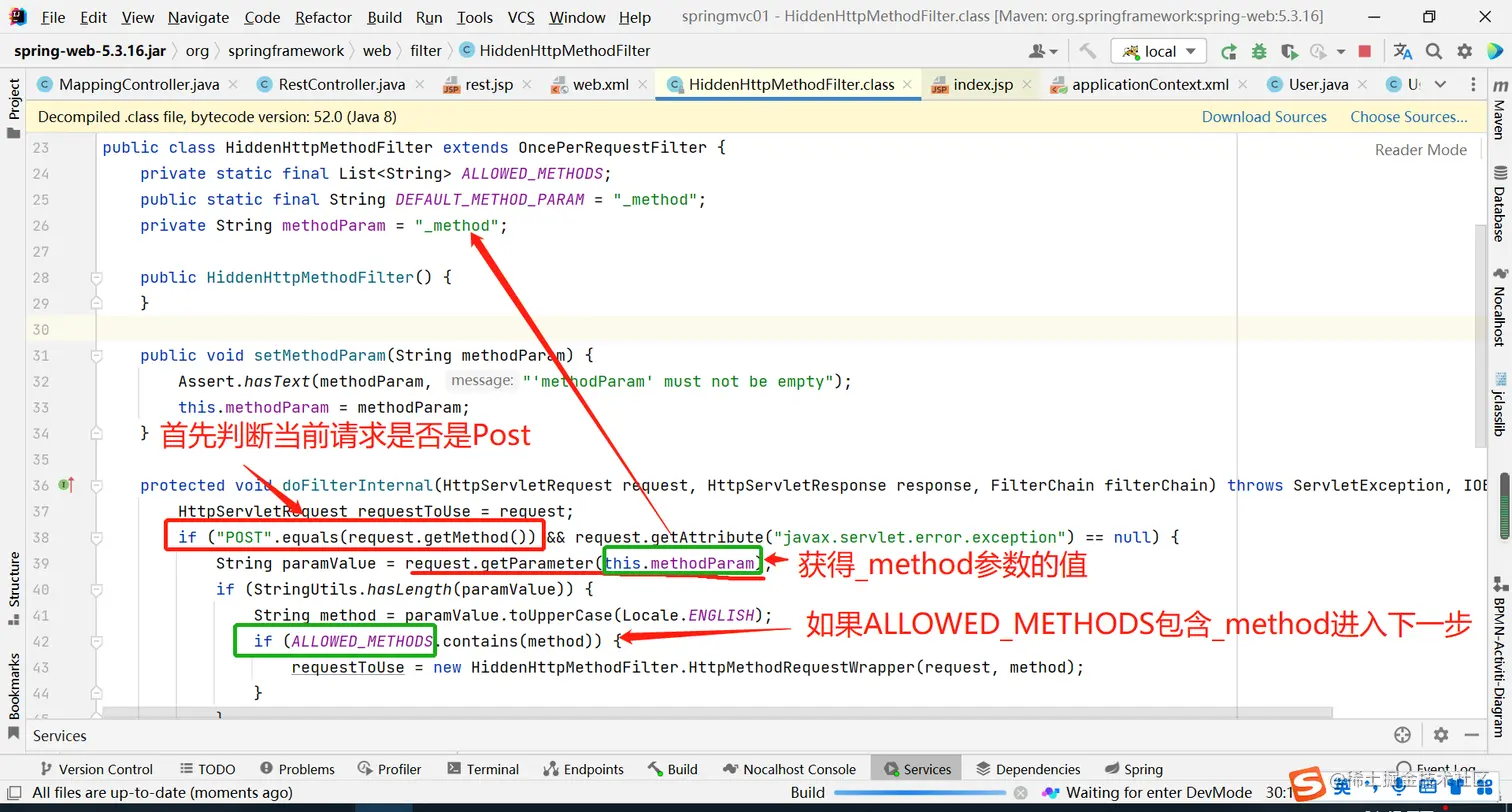The width and height of the screenshot is (1512, 812).
Task: Click spring-web-5.3.16.jar breadcrumb
Action: point(90,51)
